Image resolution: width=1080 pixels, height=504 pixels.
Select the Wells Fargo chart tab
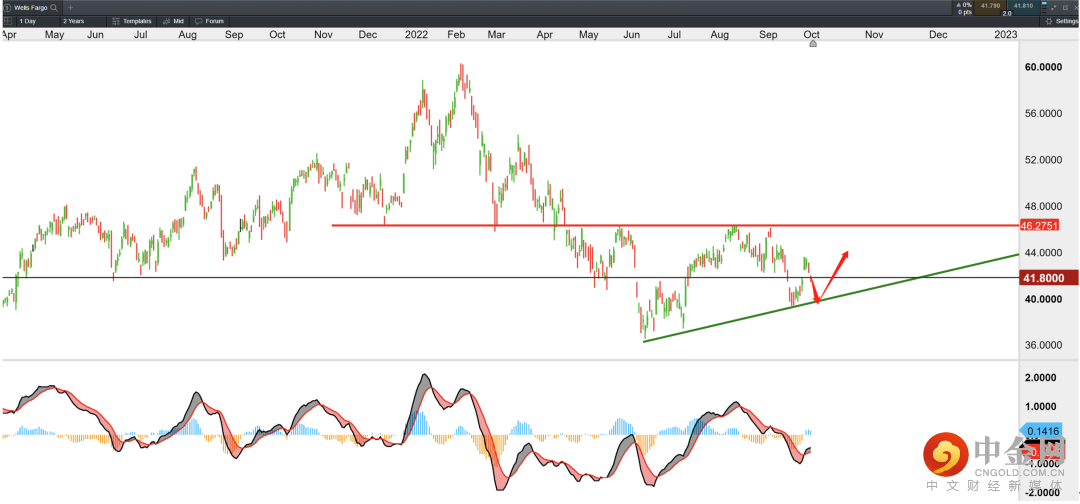coord(32,8)
